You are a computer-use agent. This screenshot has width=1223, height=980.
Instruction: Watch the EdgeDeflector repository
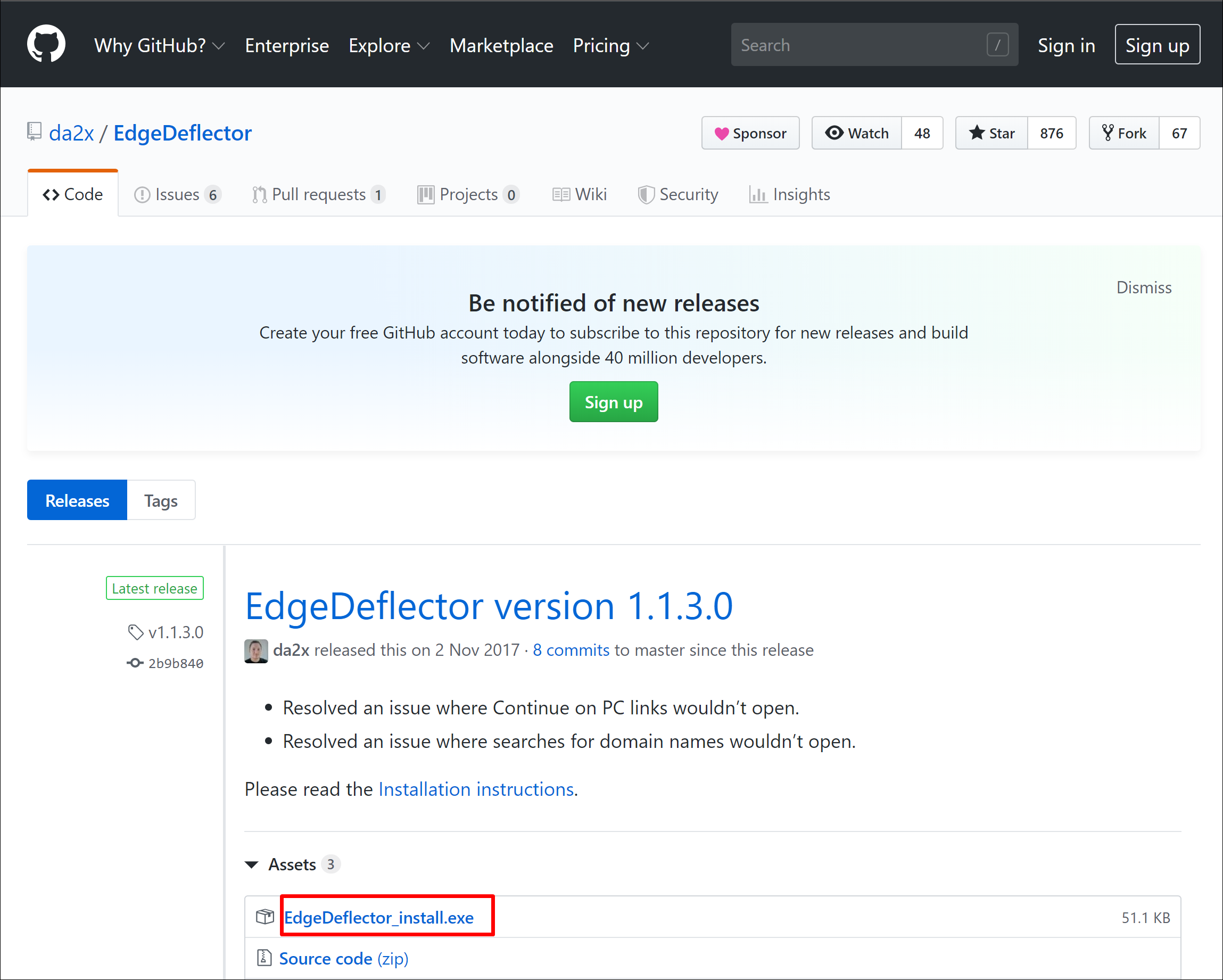point(856,133)
